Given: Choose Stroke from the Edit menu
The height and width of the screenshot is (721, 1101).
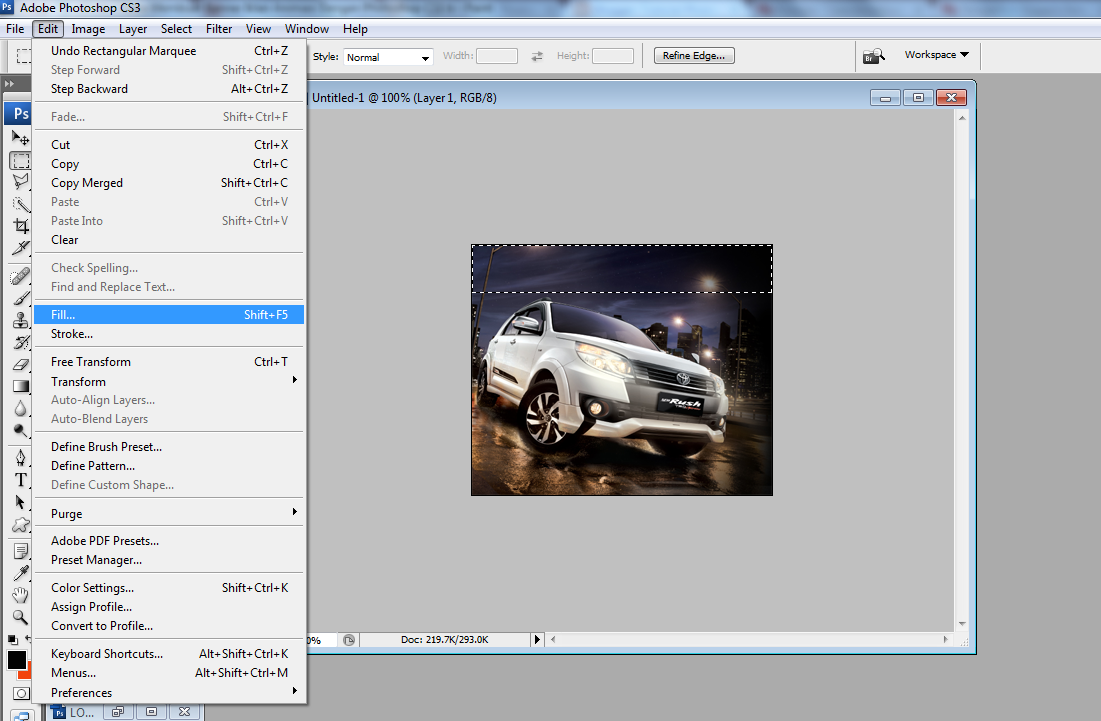Looking at the screenshot, I should coord(169,333).
